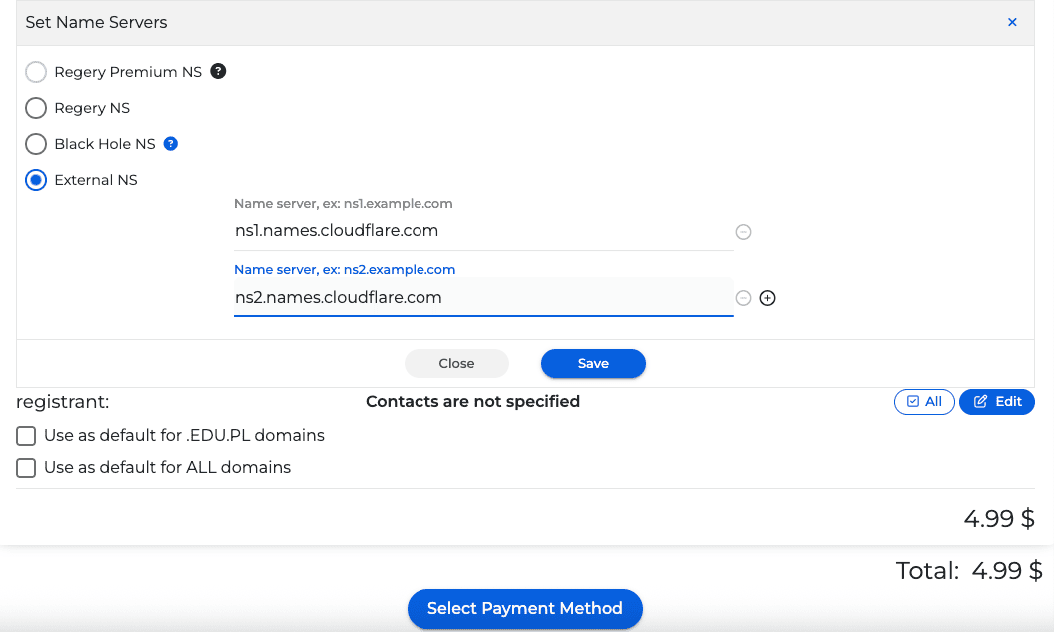Edit the registrant contacts
Image resolution: width=1054 pixels, height=632 pixels.
pos(997,401)
